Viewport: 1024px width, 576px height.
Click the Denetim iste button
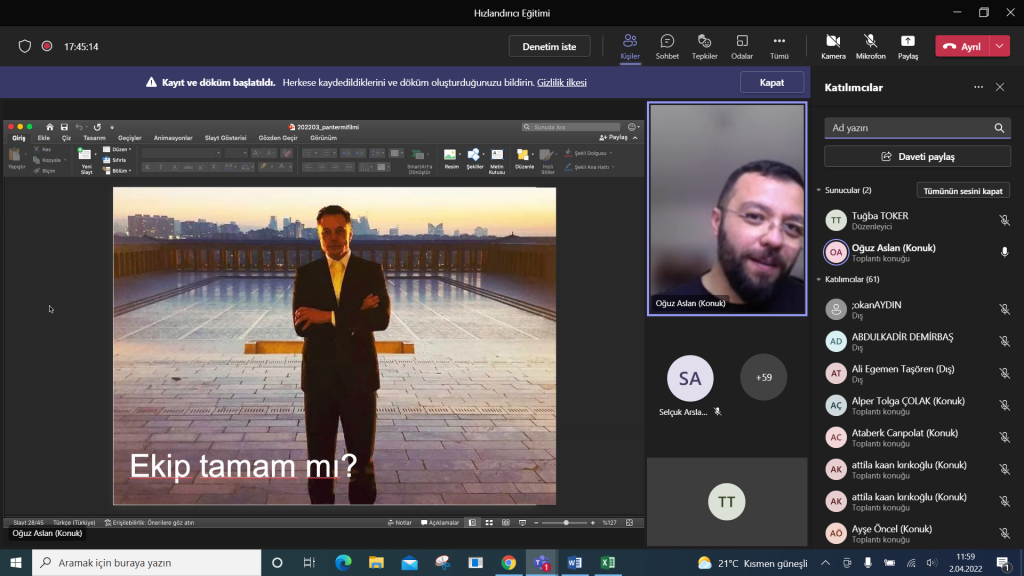coord(549,46)
